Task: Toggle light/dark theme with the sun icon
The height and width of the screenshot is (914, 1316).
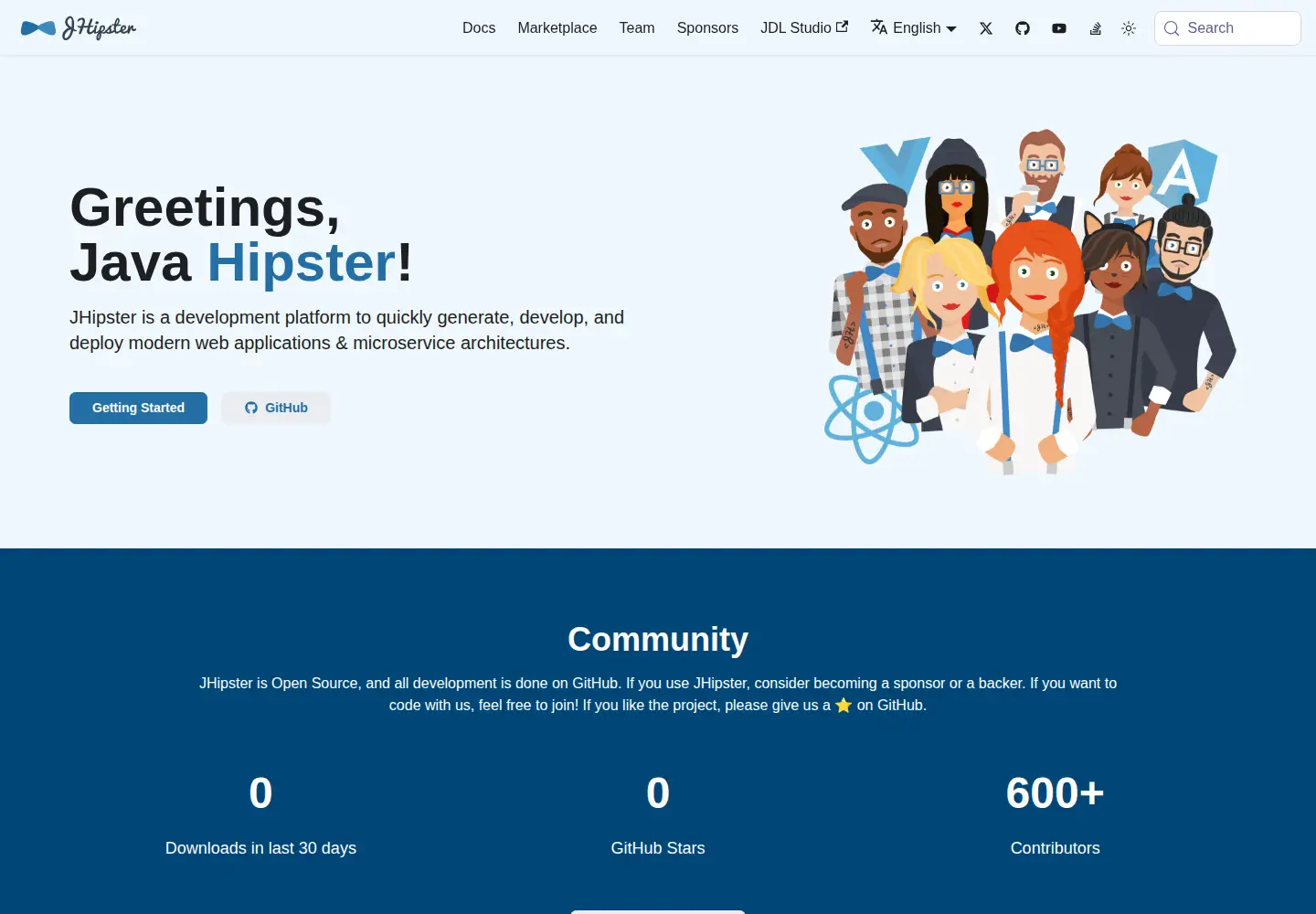Action: [x=1129, y=28]
